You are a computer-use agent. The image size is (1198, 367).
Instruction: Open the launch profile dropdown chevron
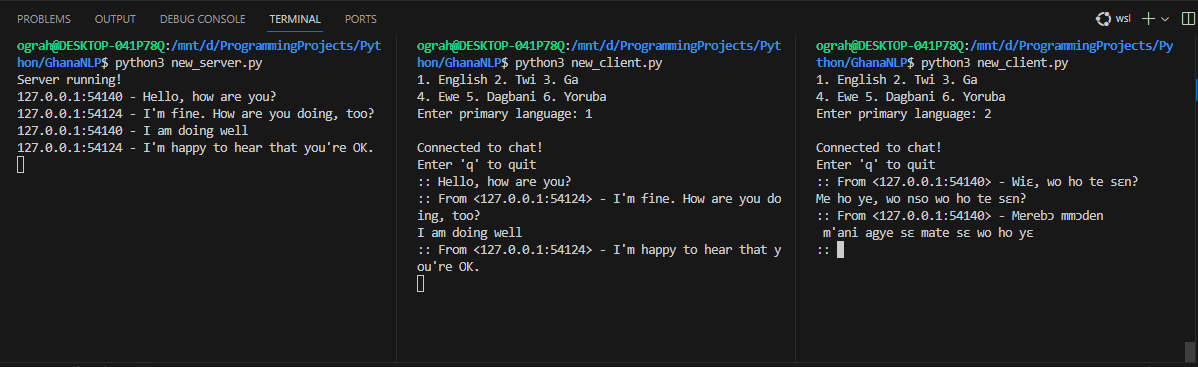pyautogui.click(x=1165, y=19)
